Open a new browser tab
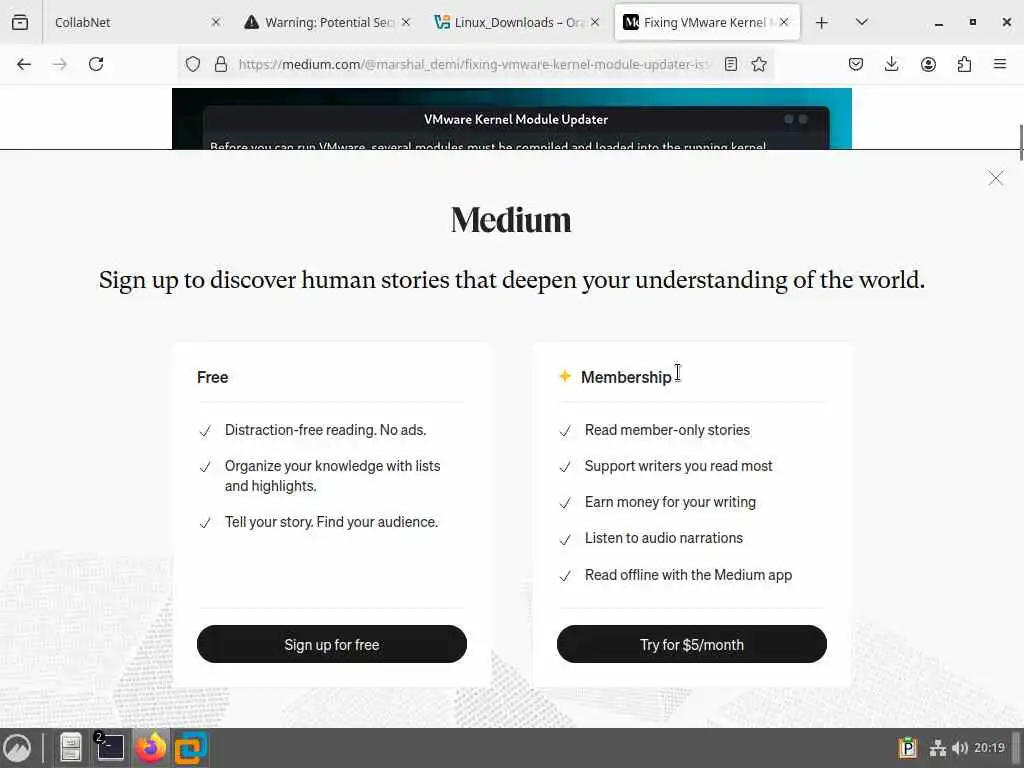 tap(822, 23)
